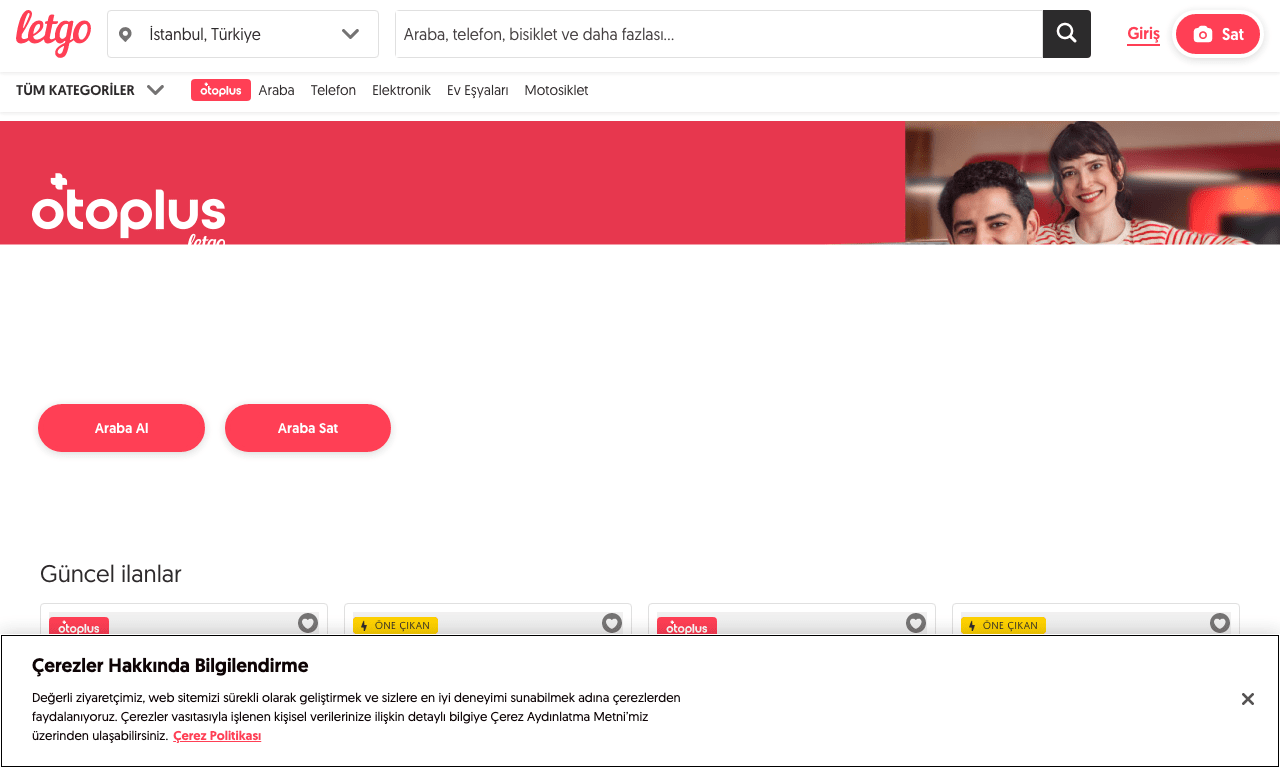Expand the TÜM KATEGORİLER menu
Screen dimensions: 1280x768
click(75, 90)
